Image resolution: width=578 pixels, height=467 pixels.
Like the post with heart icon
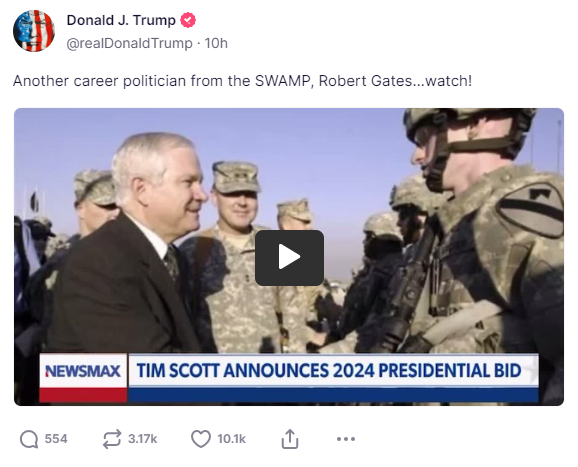pos(201,439)
